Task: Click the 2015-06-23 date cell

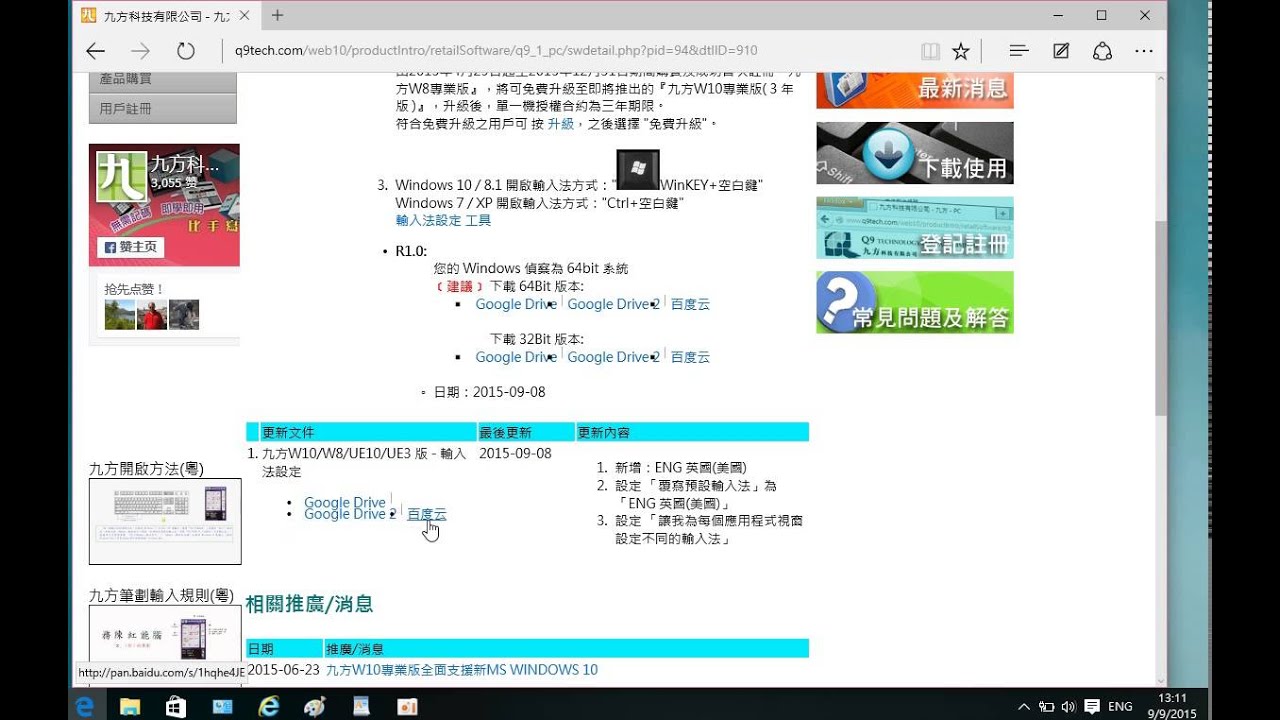Action: [283, 670]
